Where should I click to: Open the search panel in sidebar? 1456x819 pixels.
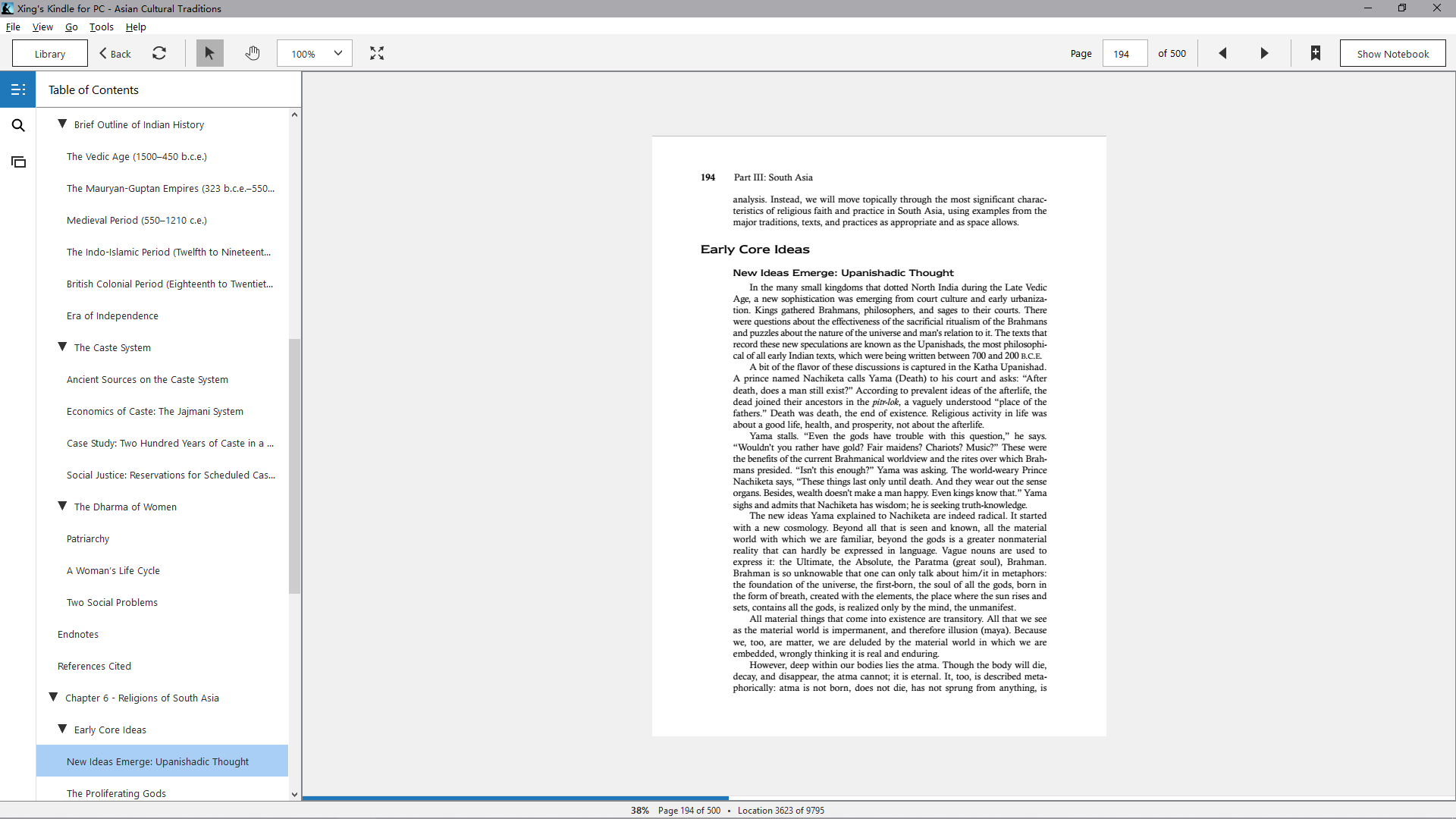(x=18, y=125)
